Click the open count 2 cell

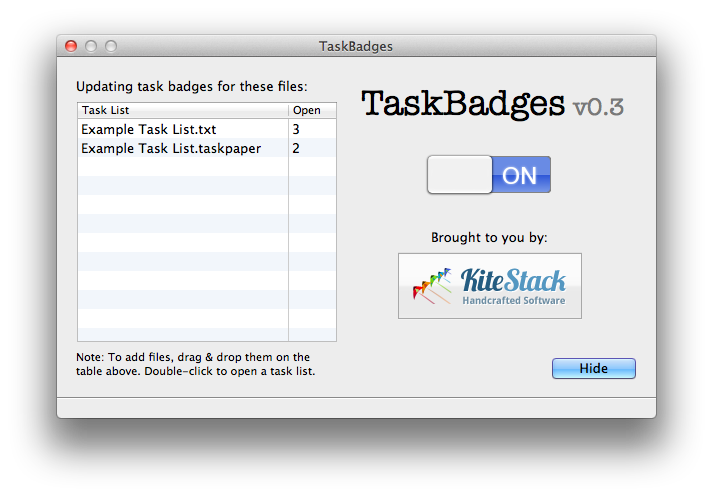click(312, 148)
